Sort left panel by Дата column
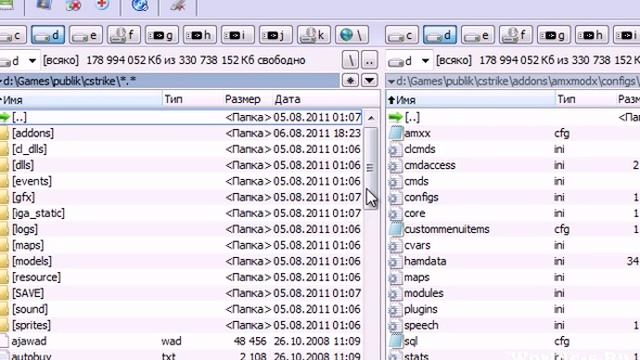 tap(318, 99)
